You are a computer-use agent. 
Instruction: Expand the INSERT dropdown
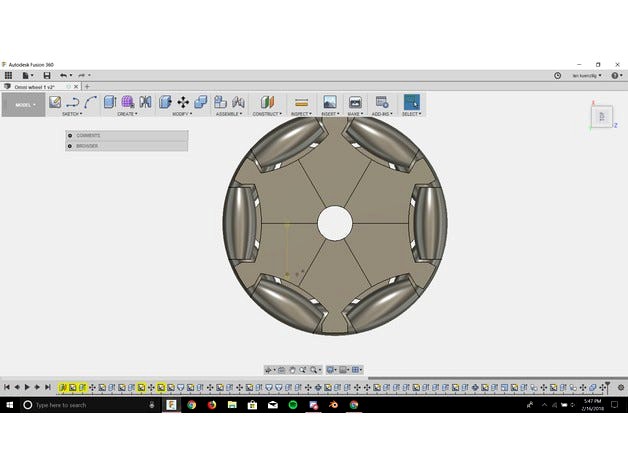click(330, 114)
